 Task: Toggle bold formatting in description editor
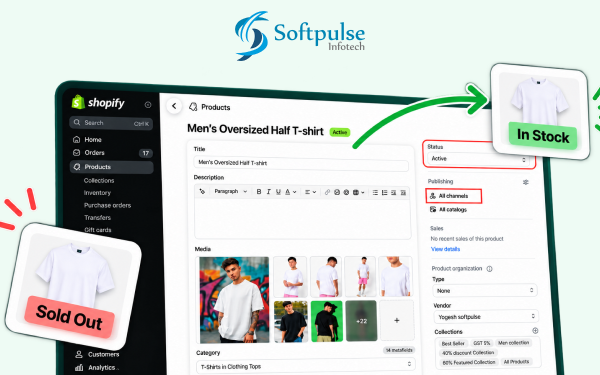click(259, 192)
